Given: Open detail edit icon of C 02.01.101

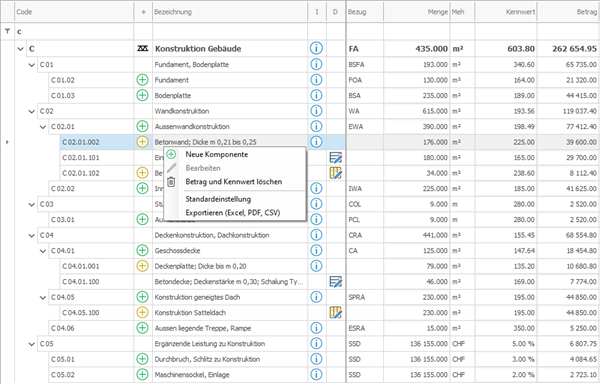Looking at the screenshot, I should (x=336, y=158).
